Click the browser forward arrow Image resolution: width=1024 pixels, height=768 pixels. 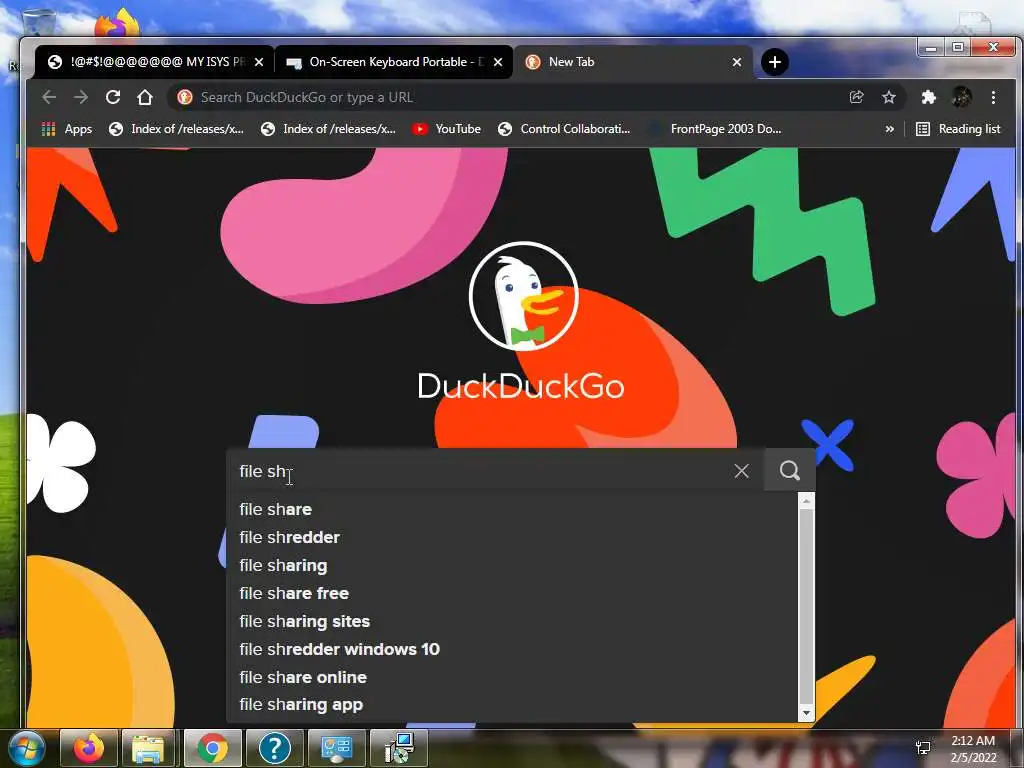(x=81, y=97)
